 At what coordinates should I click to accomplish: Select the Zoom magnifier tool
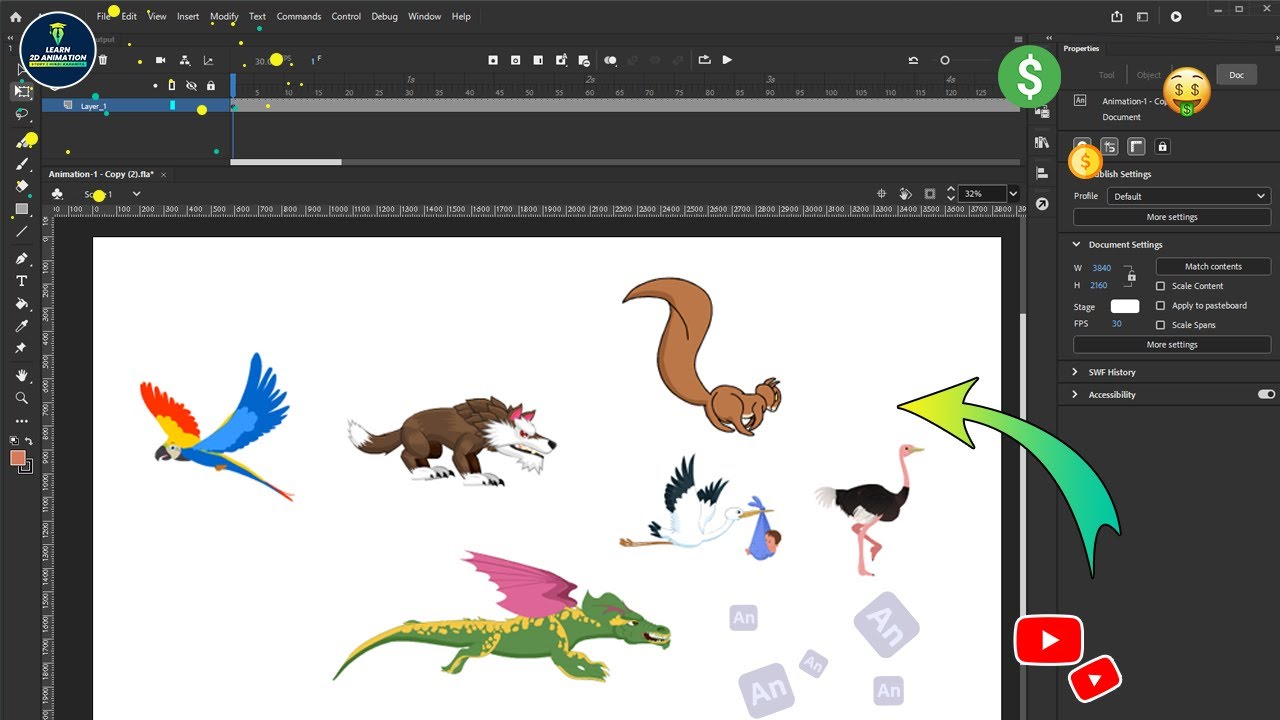pyautogui.click(x=22, y=398)
